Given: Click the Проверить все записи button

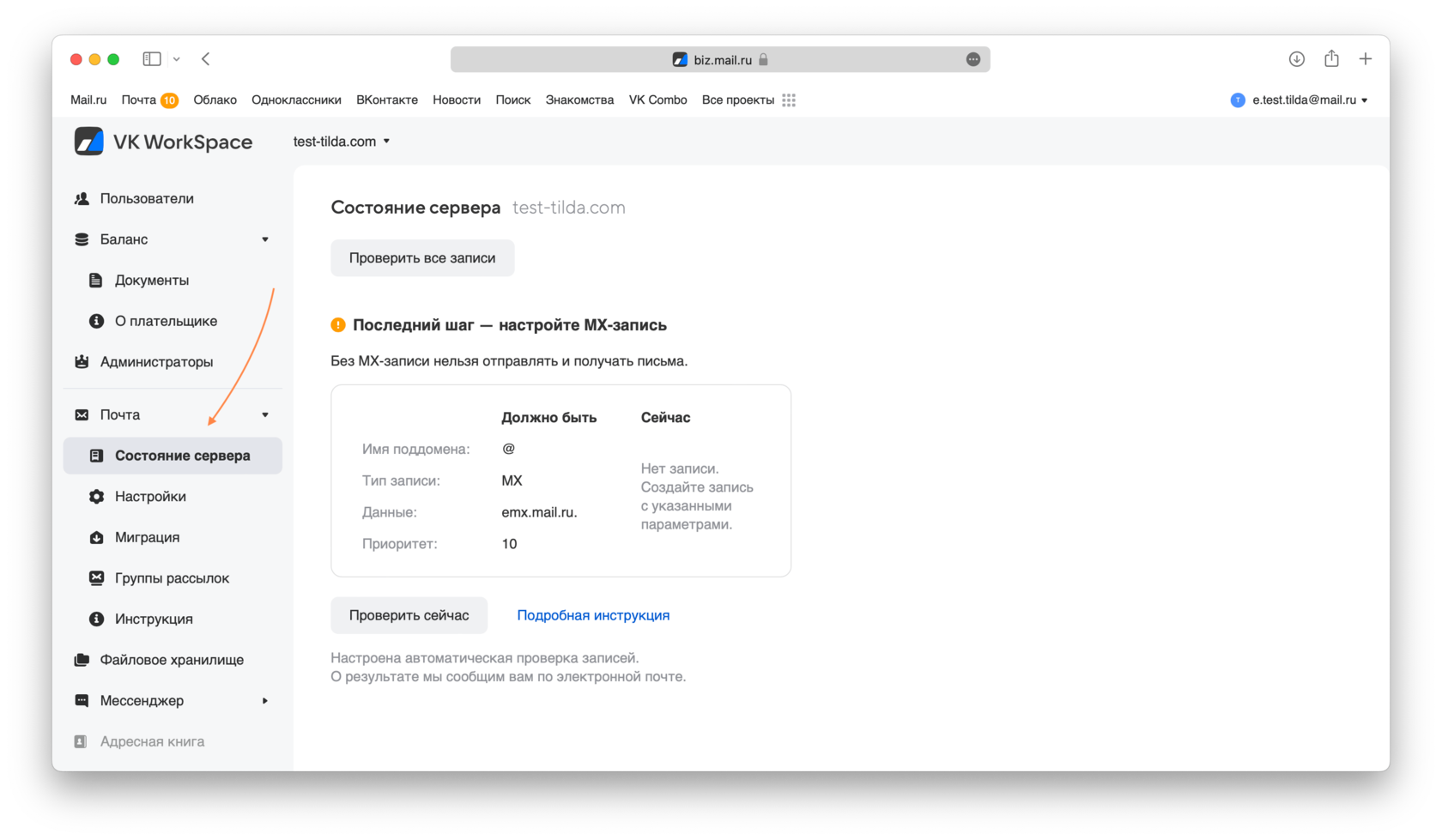Looking at the screenshot, I should point(422,258).
